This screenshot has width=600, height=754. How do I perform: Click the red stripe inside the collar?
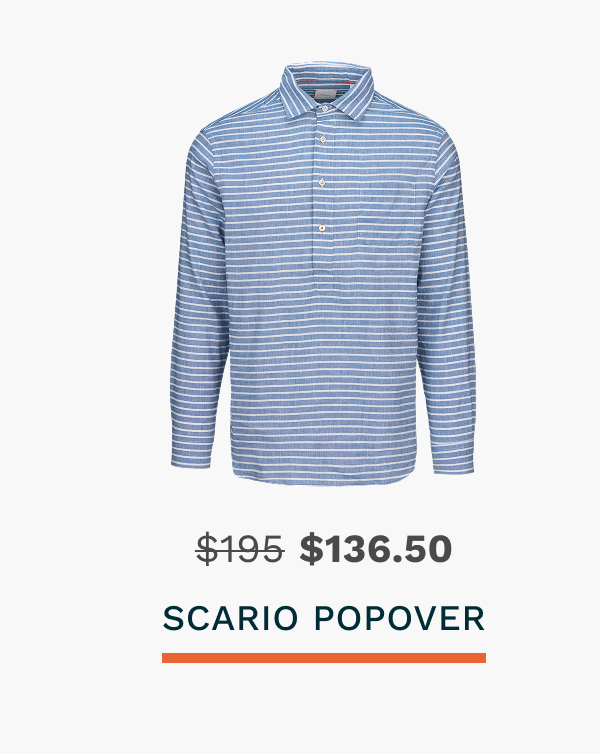pyautogui.click(x=326, y=82)
